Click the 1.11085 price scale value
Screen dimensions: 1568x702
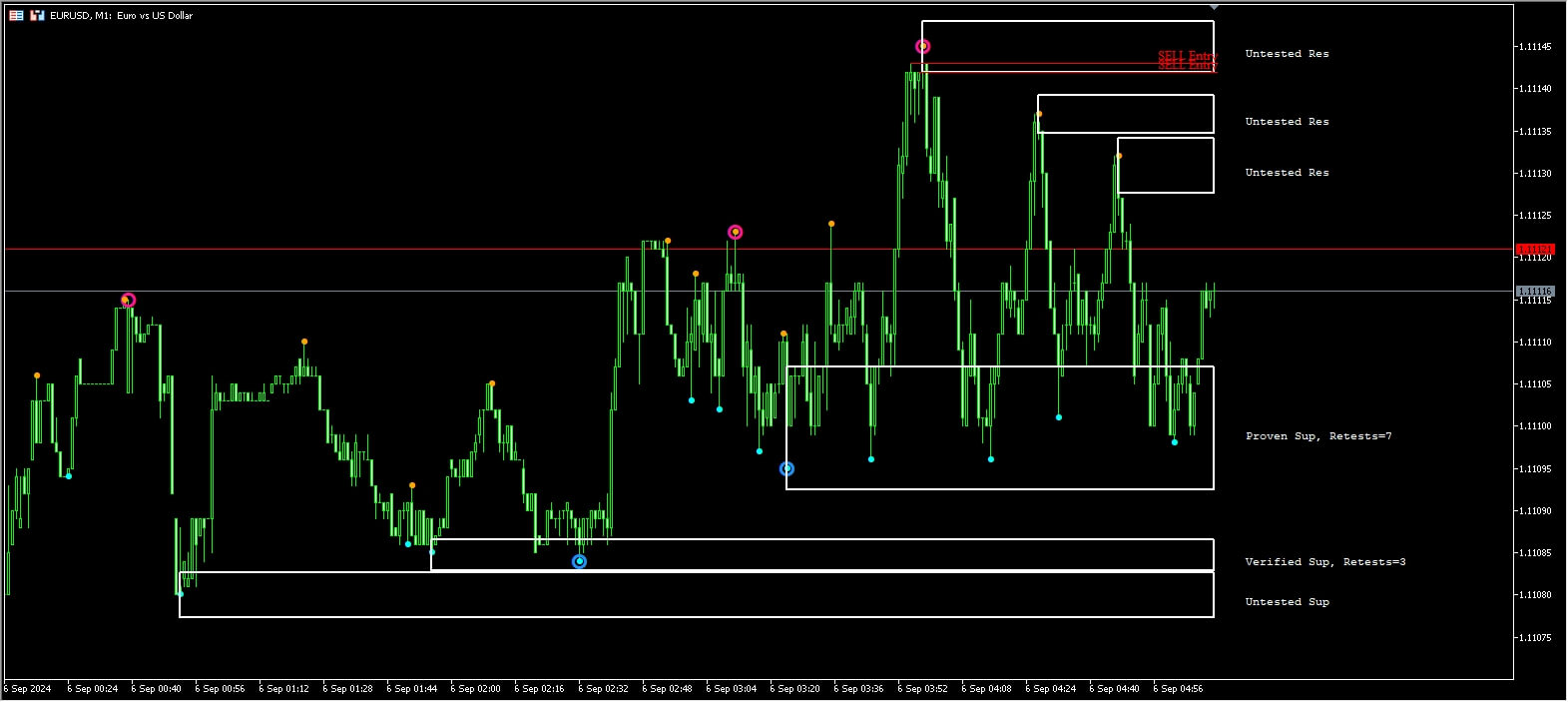[x=1537, y=553]
